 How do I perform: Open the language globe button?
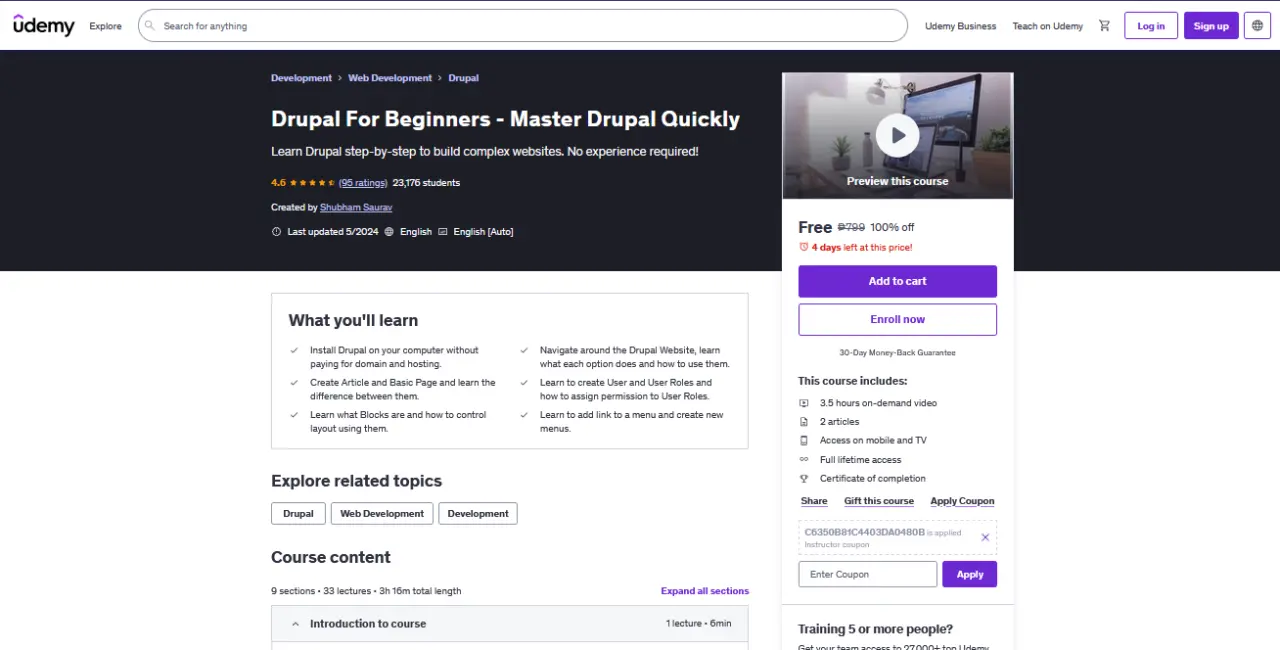(1258, 26)
